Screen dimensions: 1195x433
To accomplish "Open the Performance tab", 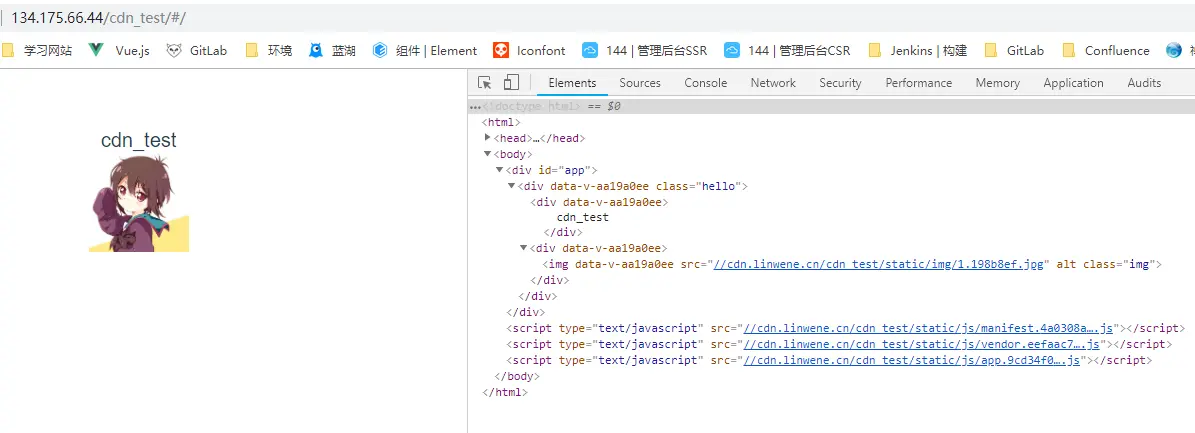I will point(918,83).
